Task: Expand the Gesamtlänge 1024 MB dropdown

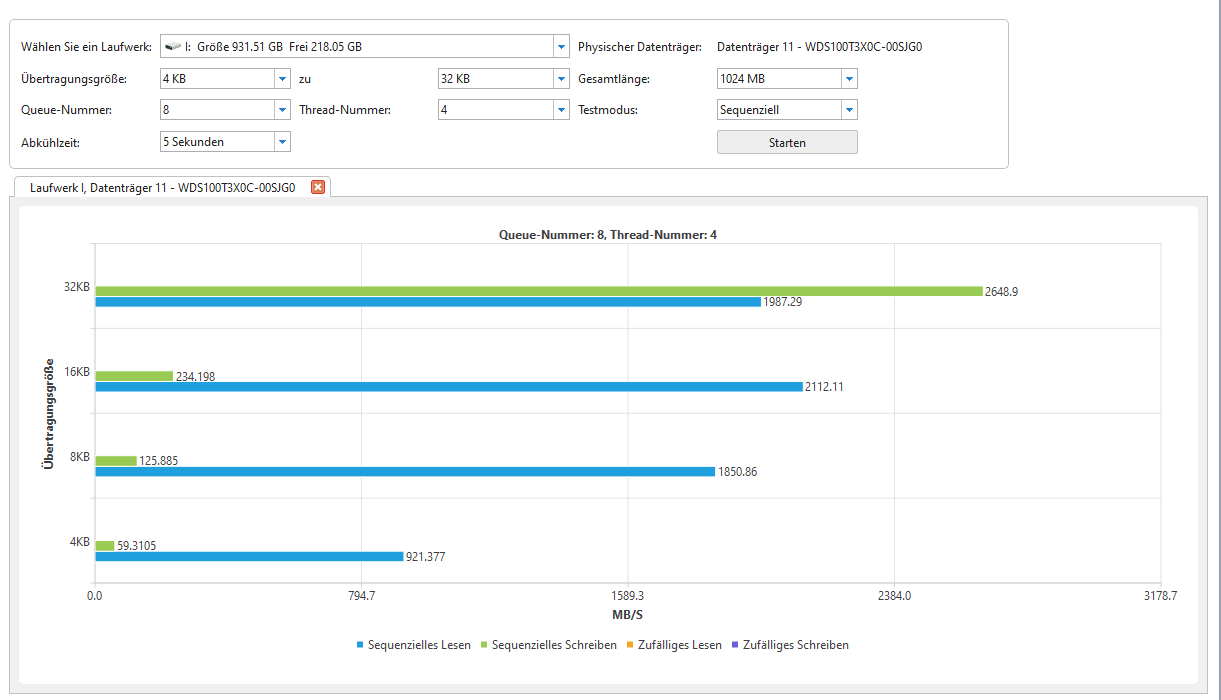Action: pyautogui.click(x=849, y=79)
